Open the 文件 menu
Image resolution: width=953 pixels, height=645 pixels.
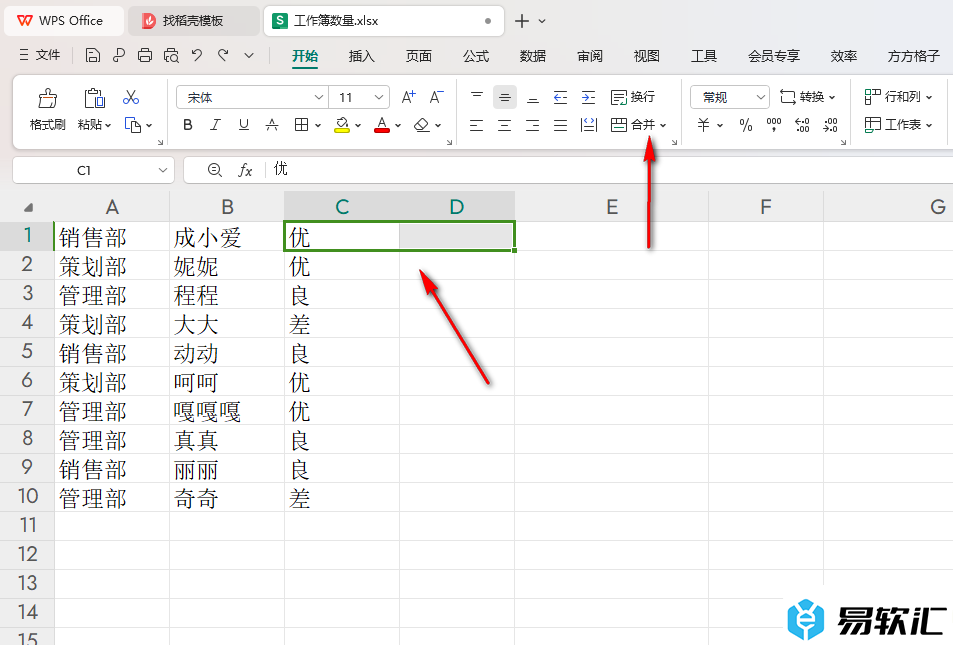[40, 55]
